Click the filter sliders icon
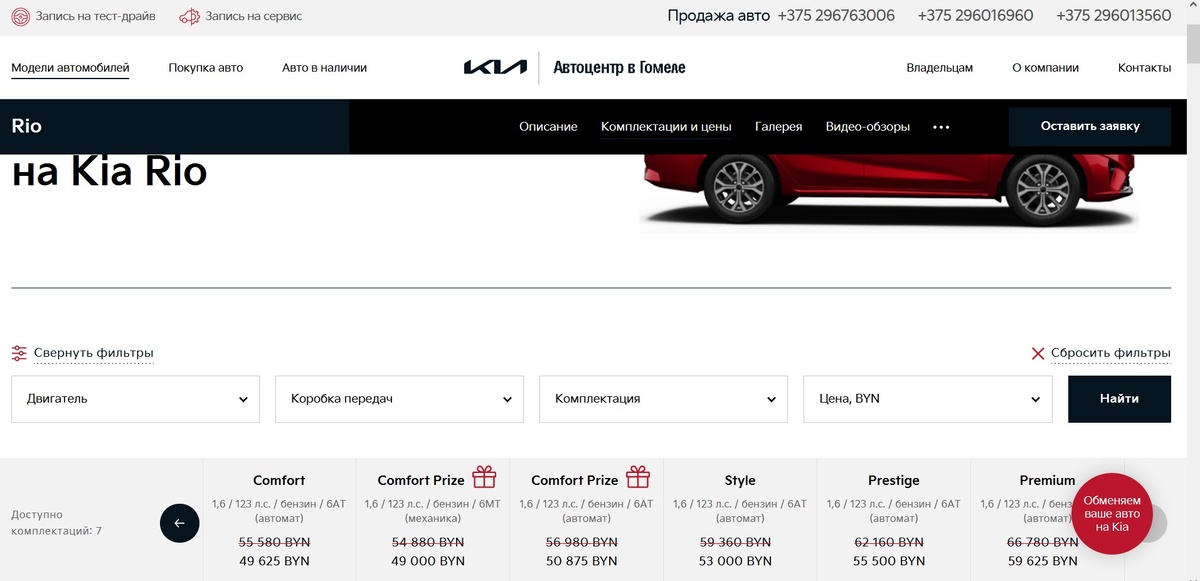The image size is (1200, 581). [x=19, y=353]
